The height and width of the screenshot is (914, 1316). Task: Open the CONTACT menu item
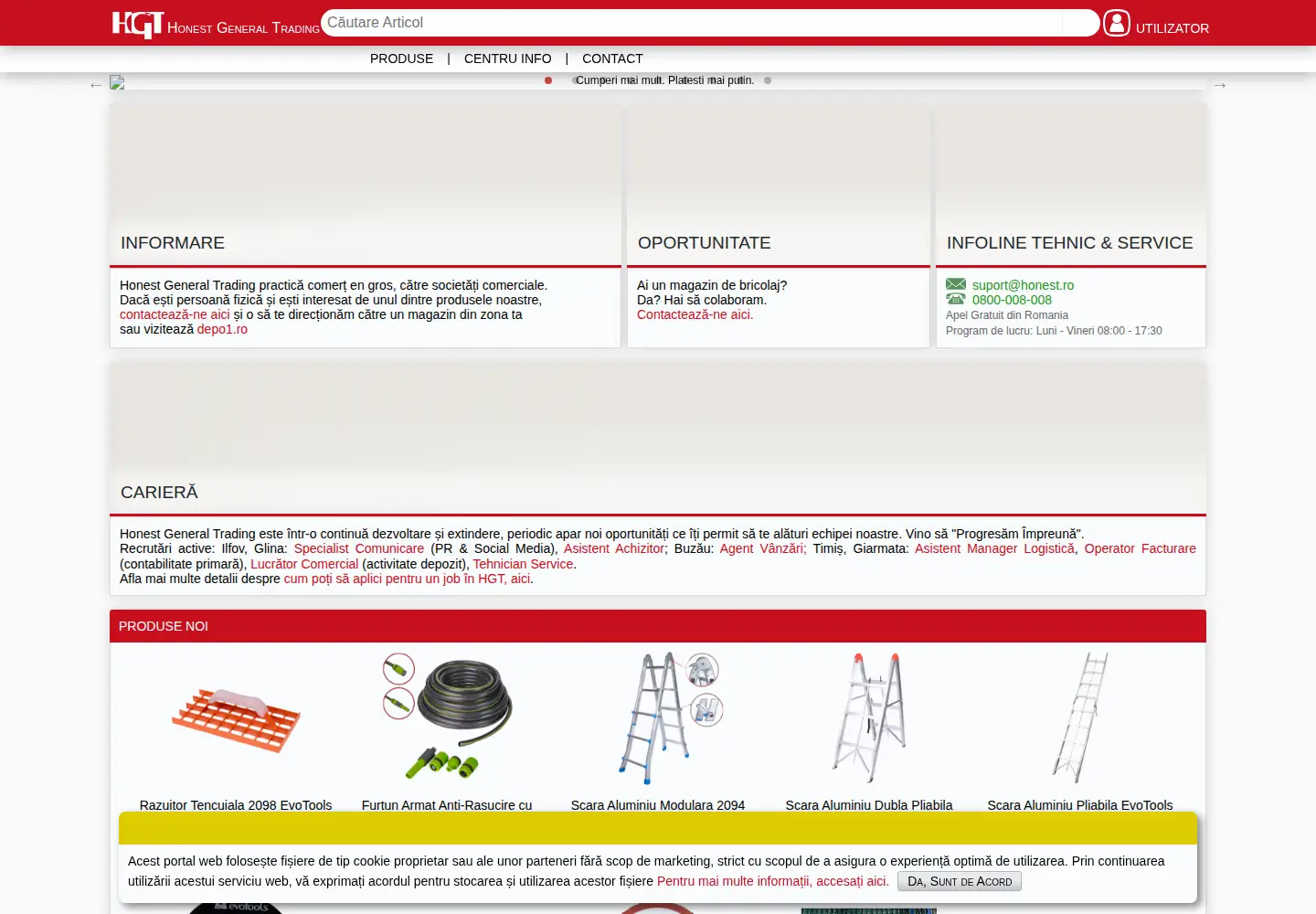click(x=612, y=58)
